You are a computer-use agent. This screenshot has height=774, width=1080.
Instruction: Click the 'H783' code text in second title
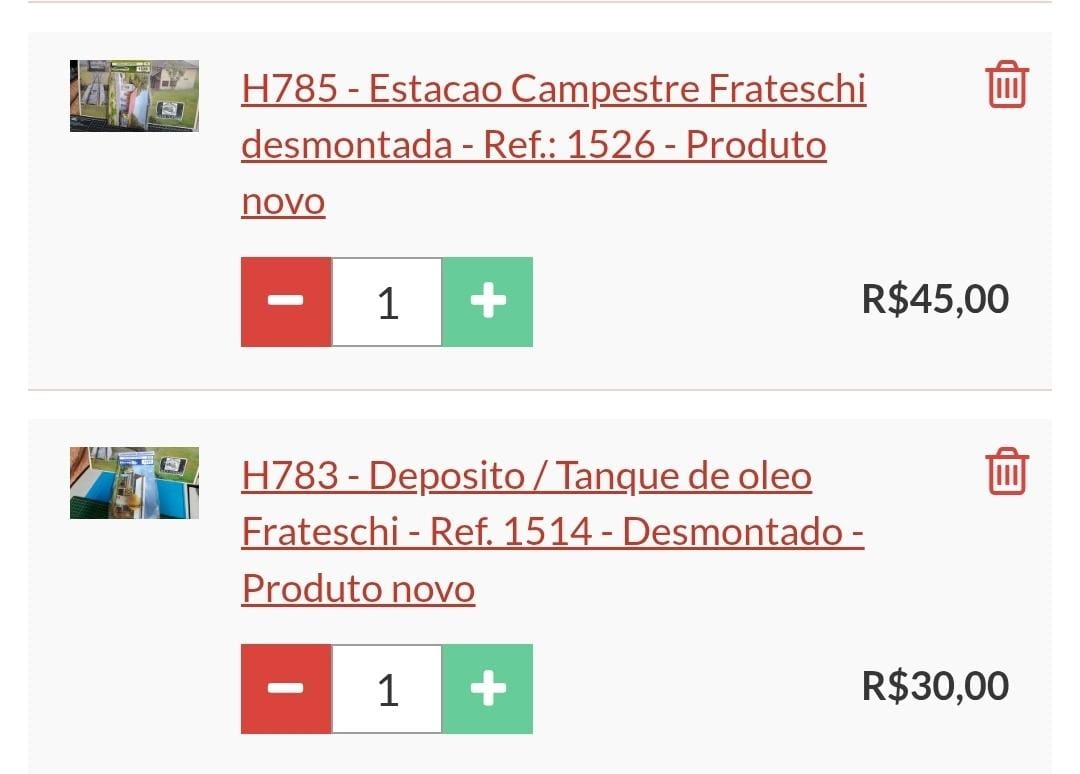(290, 477)
